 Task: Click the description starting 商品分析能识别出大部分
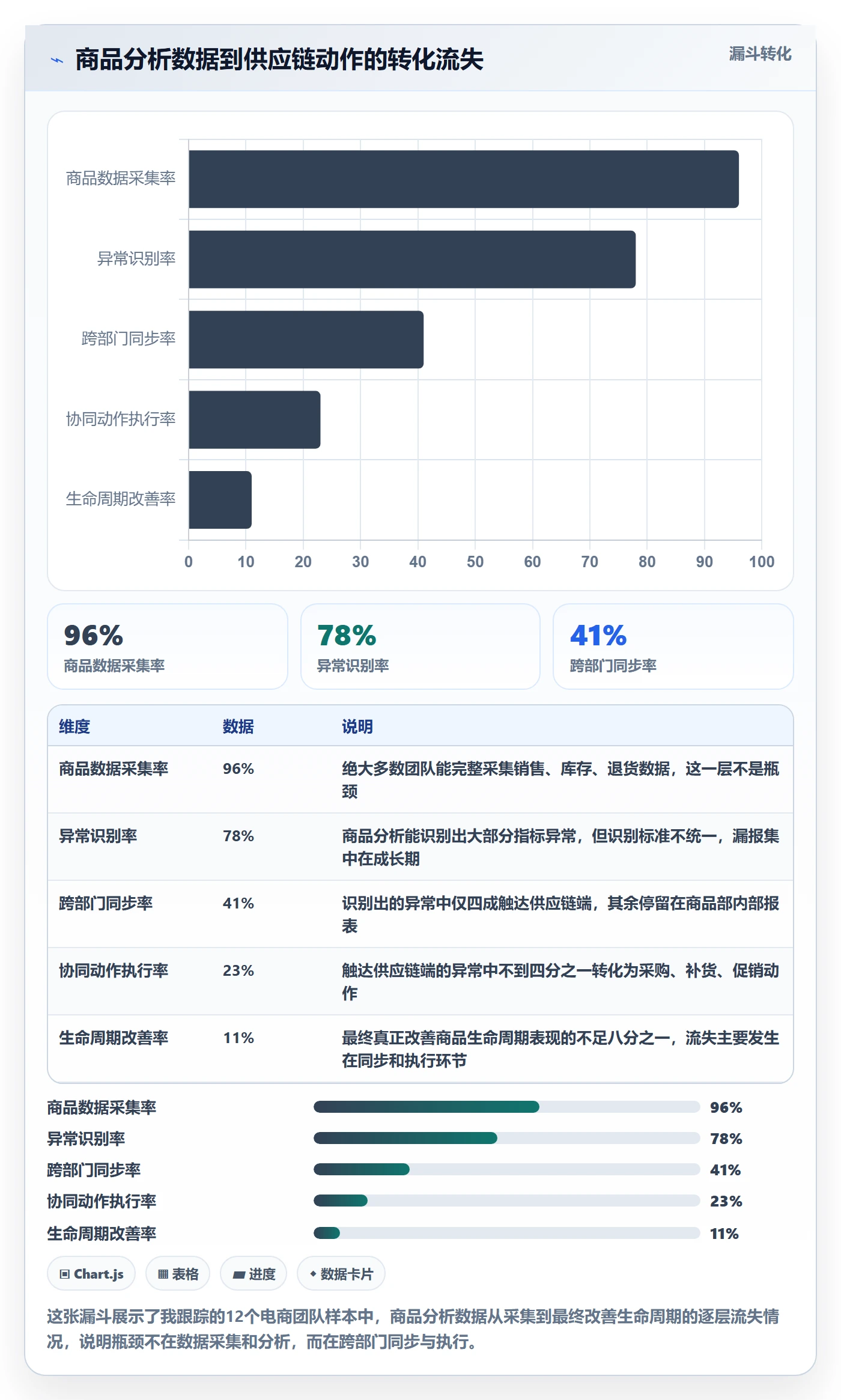point(560,847)
